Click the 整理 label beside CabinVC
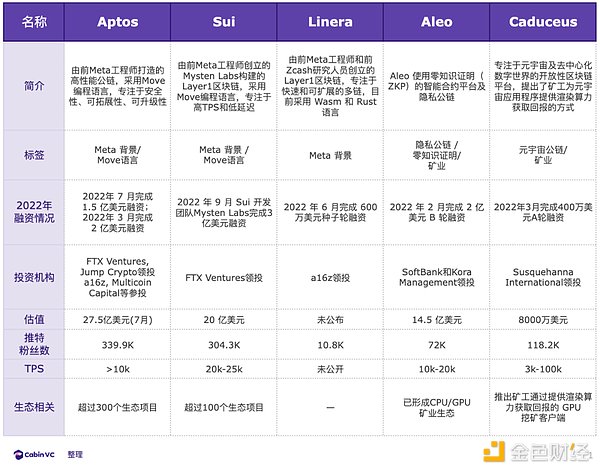Viewport: 600px width, 473px height. pyautogui.click(x=75, y=455)
